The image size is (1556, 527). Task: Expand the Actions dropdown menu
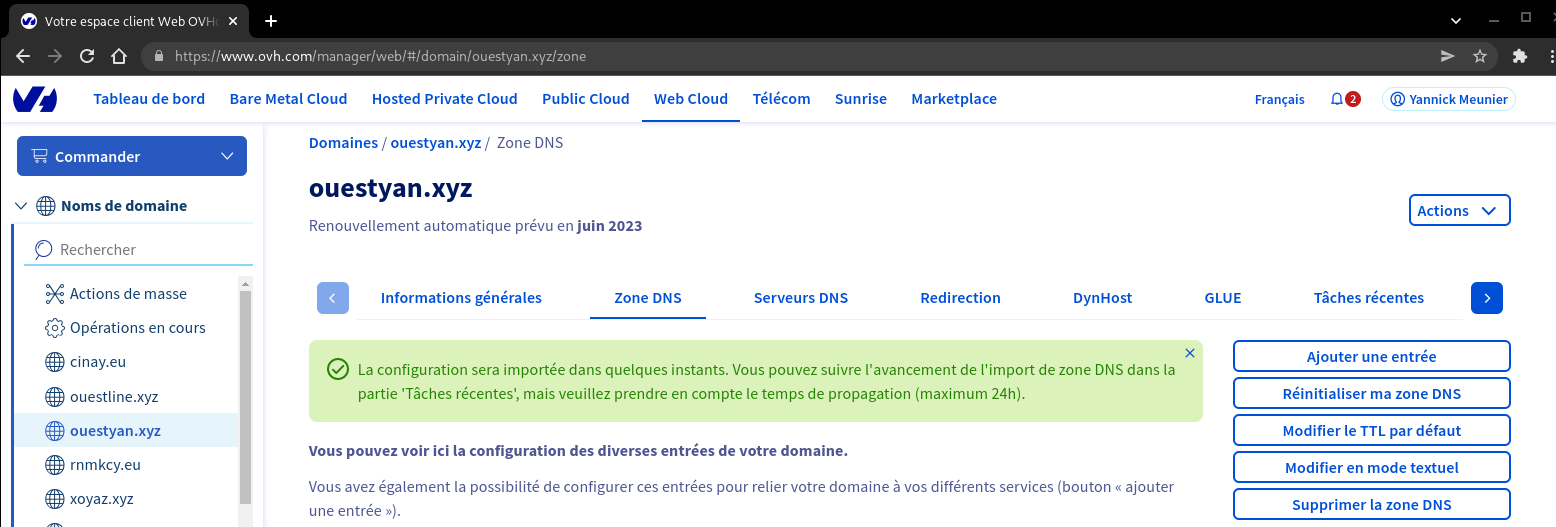point(1458,211)
